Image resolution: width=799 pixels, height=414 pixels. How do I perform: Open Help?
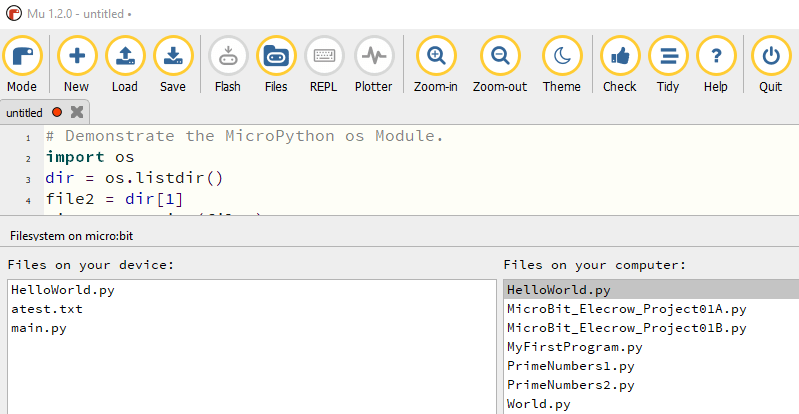coord(716,64)
